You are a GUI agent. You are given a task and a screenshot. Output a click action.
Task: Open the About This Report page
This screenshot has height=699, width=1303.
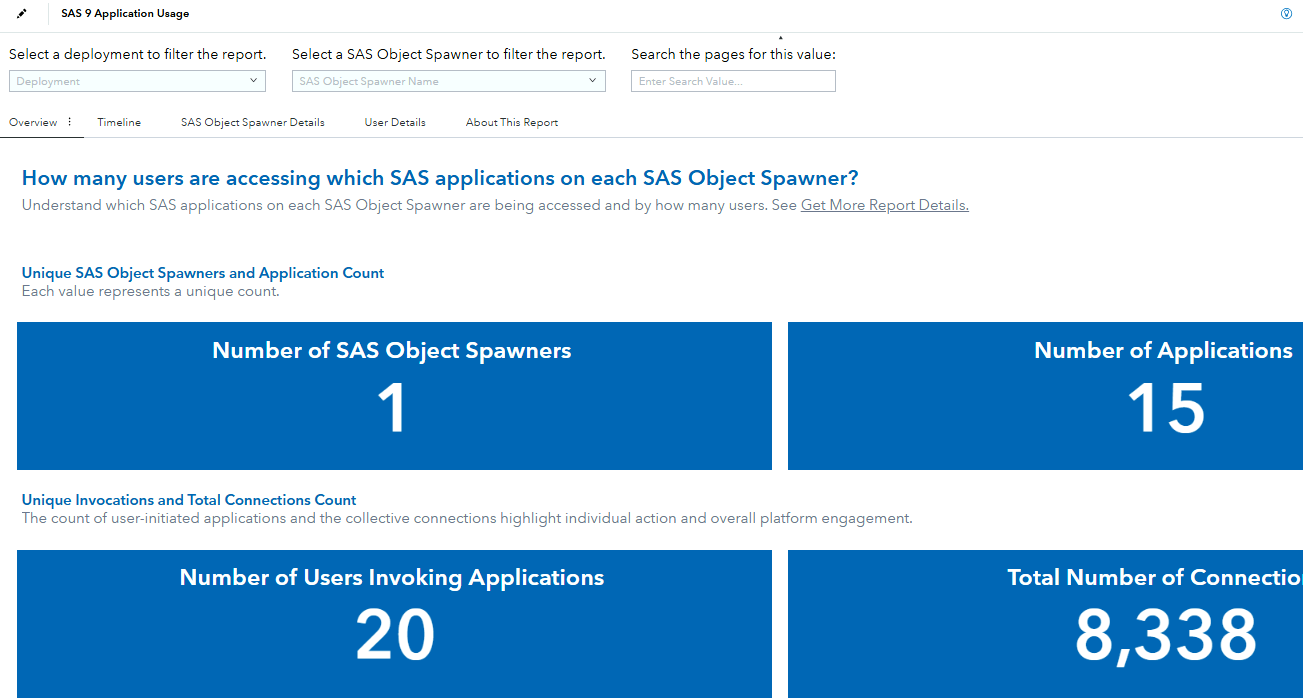point(512,122)
